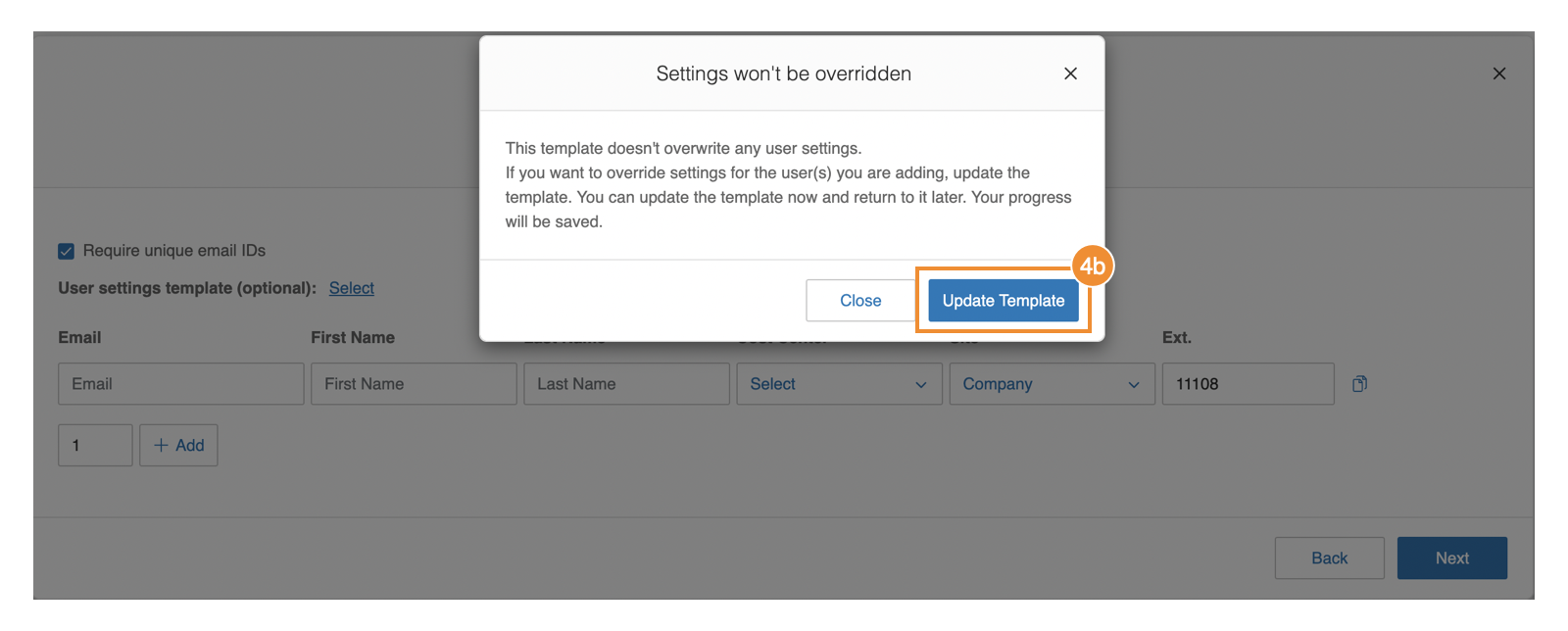This screenshot has height=631, width=1568.
Task: Uncheck Require unique email IDs
Action: 65,250
